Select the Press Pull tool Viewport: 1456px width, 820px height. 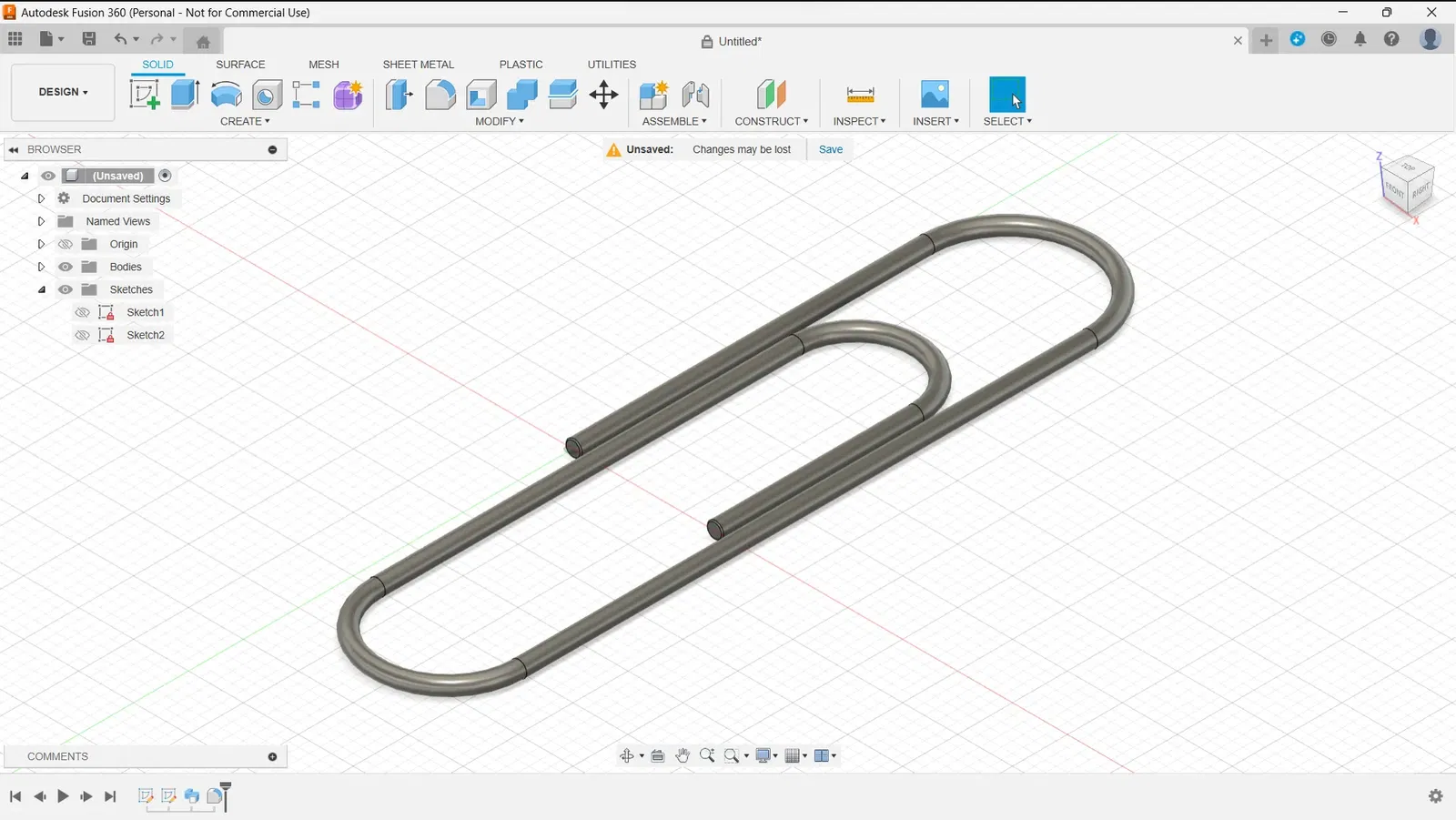pyautogui.click(x=399, y=95)
